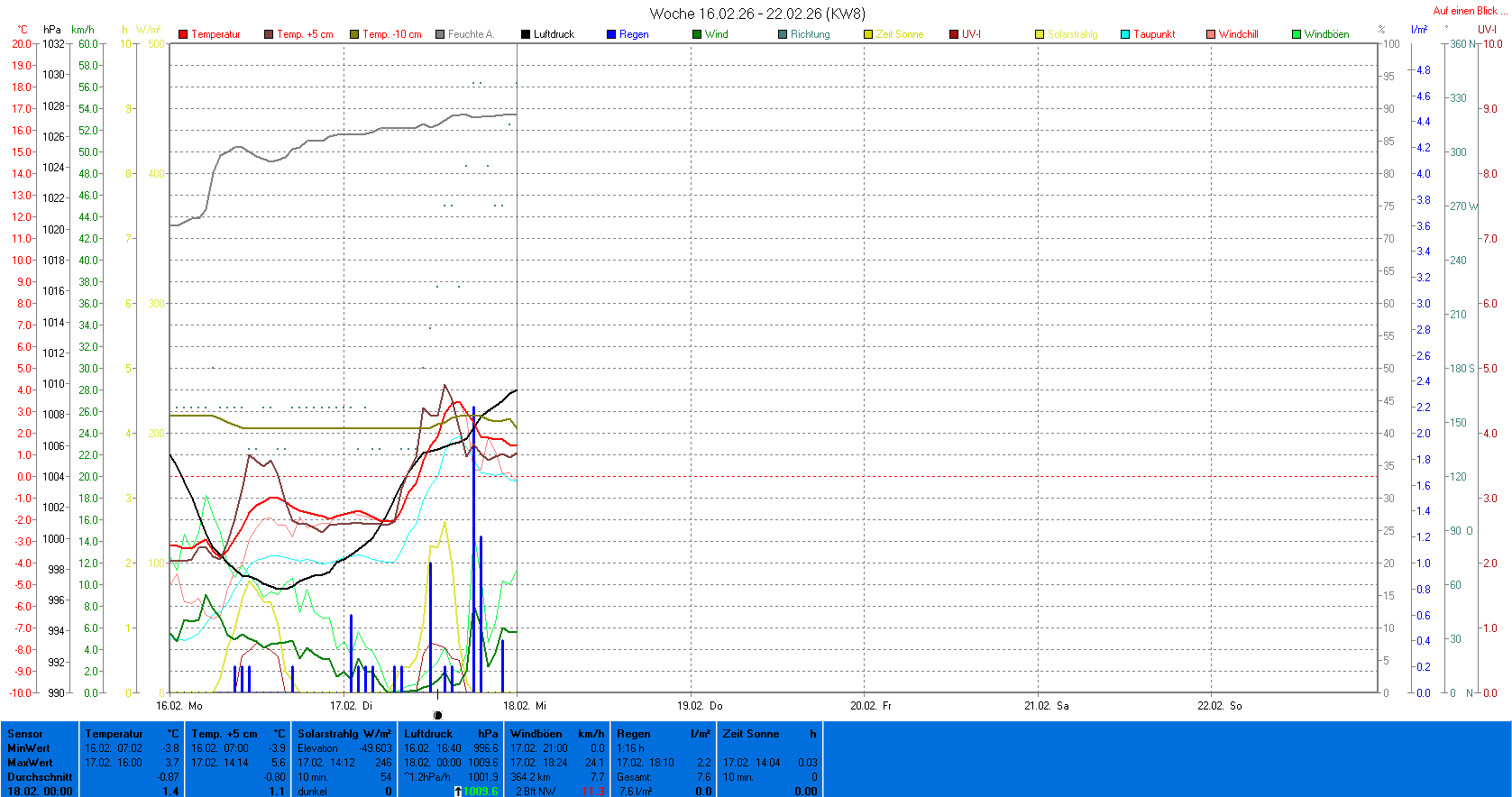The height and width of the screenshot is (797, 1512).
Task: Click the Windböen legend square
Action: click(x=1297, y=34)
